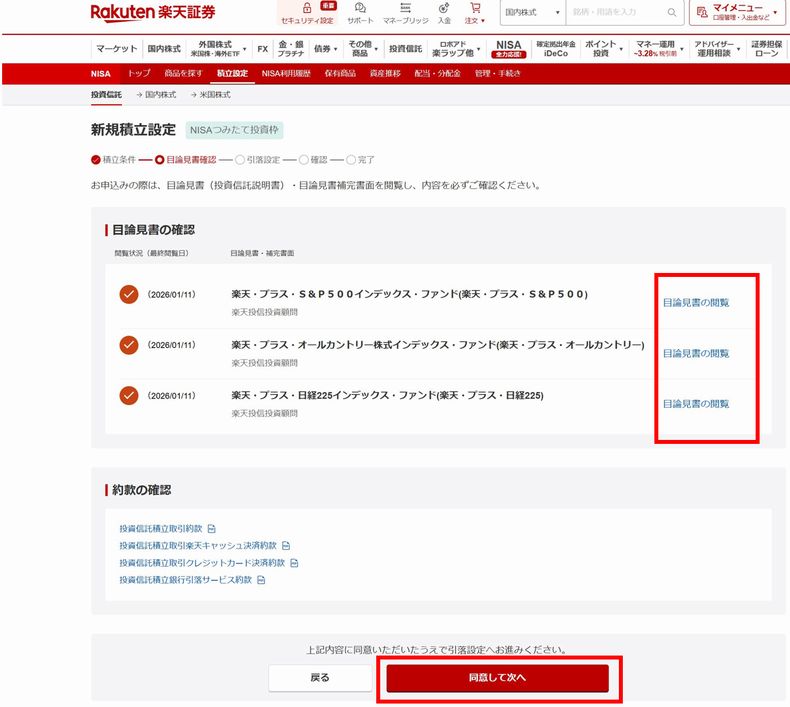Viewport: 790px width, 707px height.
Task: Click document icon beside クレジットカード決済約款
Action: tap(295, 563)
